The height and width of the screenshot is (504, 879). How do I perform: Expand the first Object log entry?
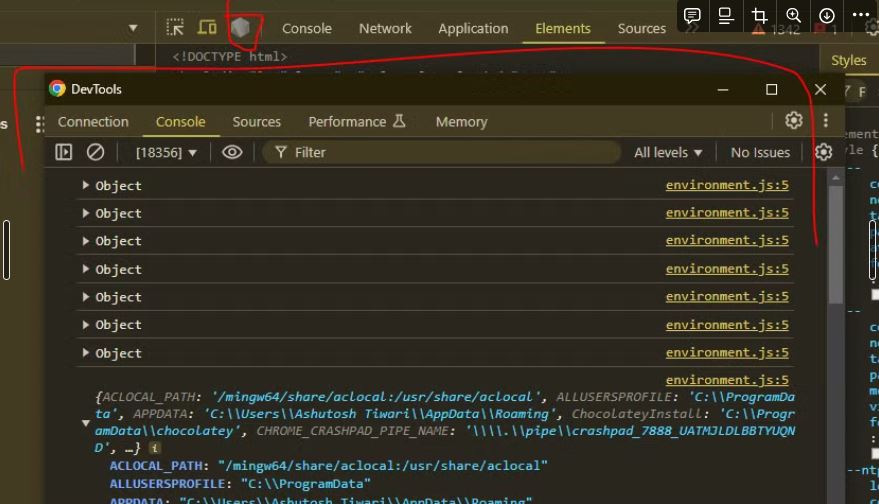pos(86,185)
